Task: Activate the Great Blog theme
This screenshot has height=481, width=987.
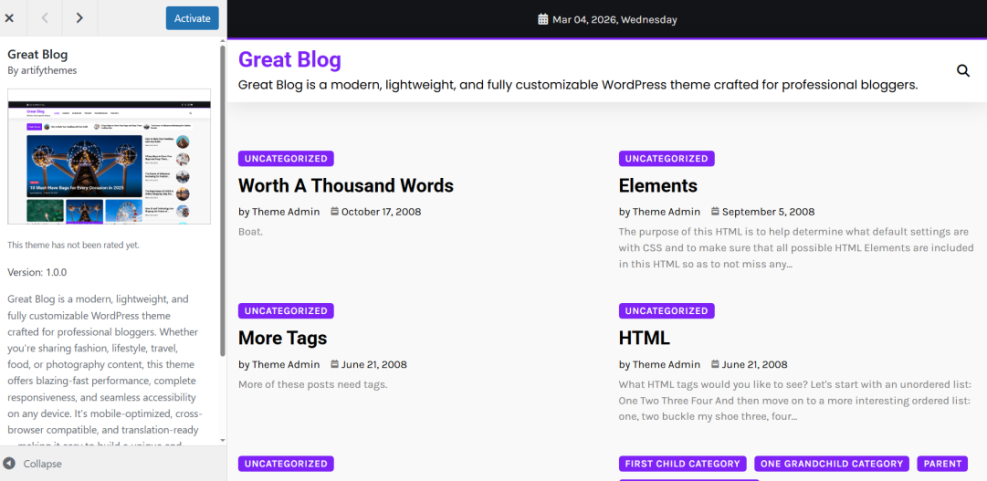Action: click(x=192, y=18)
